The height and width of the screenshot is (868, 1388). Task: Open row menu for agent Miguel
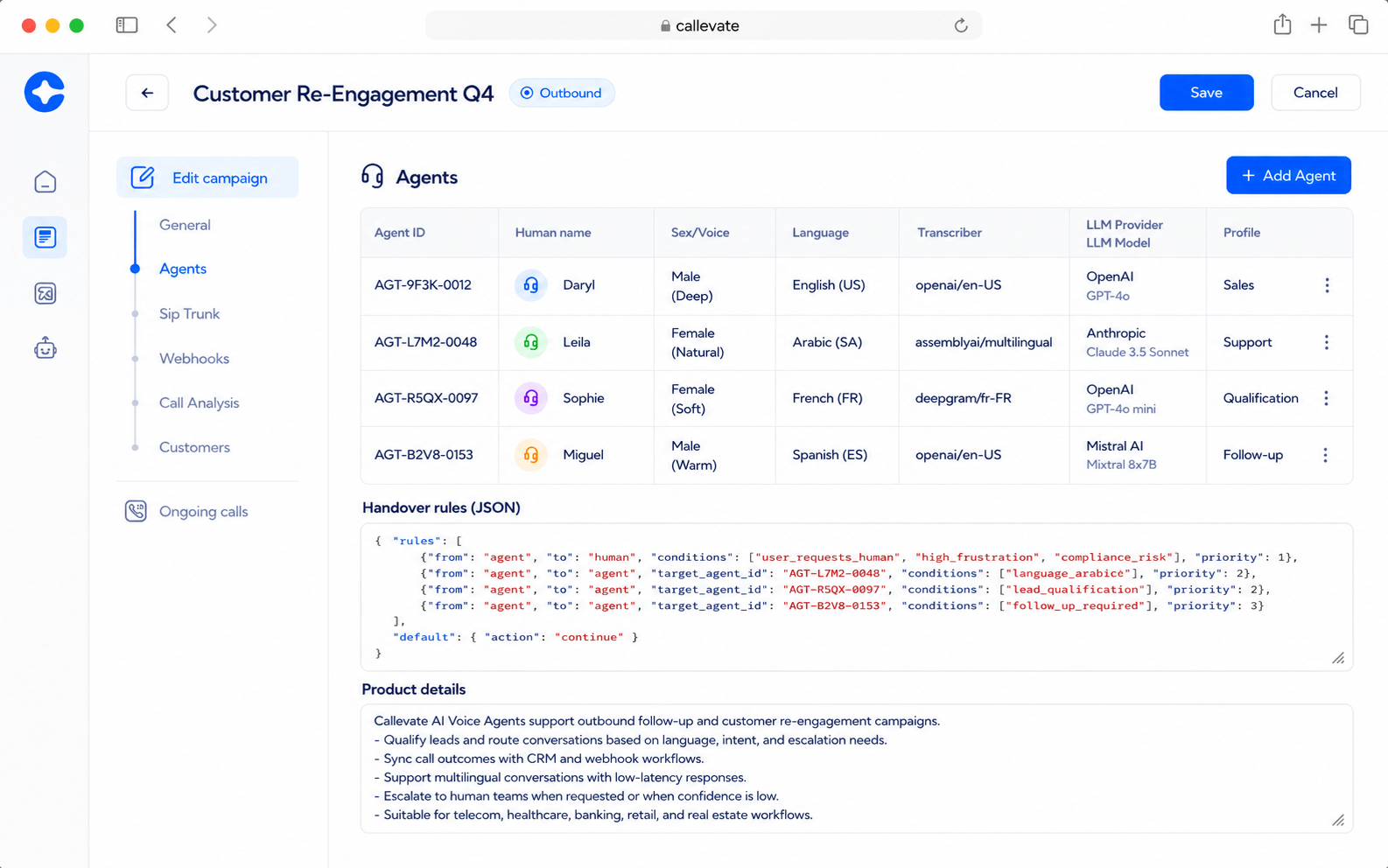pyautogui.click(x=1326, y=455)
